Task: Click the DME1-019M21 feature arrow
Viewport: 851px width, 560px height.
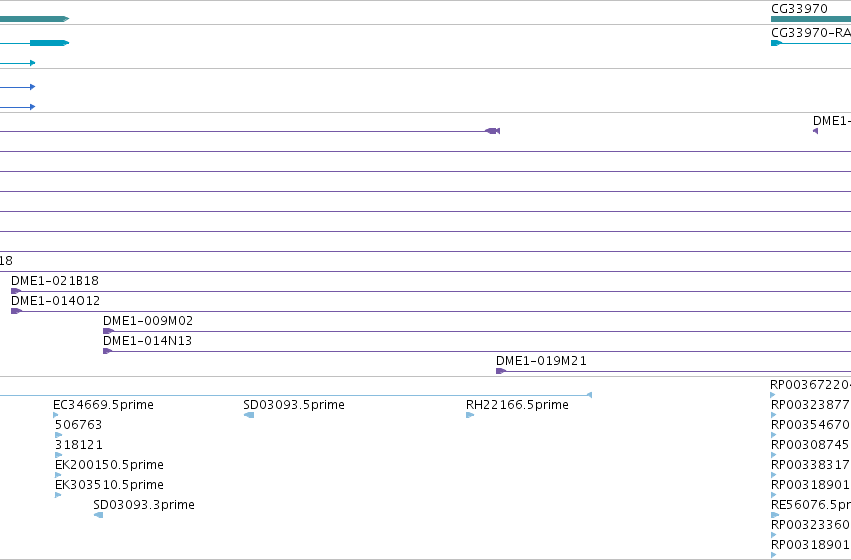Action: 501,371
